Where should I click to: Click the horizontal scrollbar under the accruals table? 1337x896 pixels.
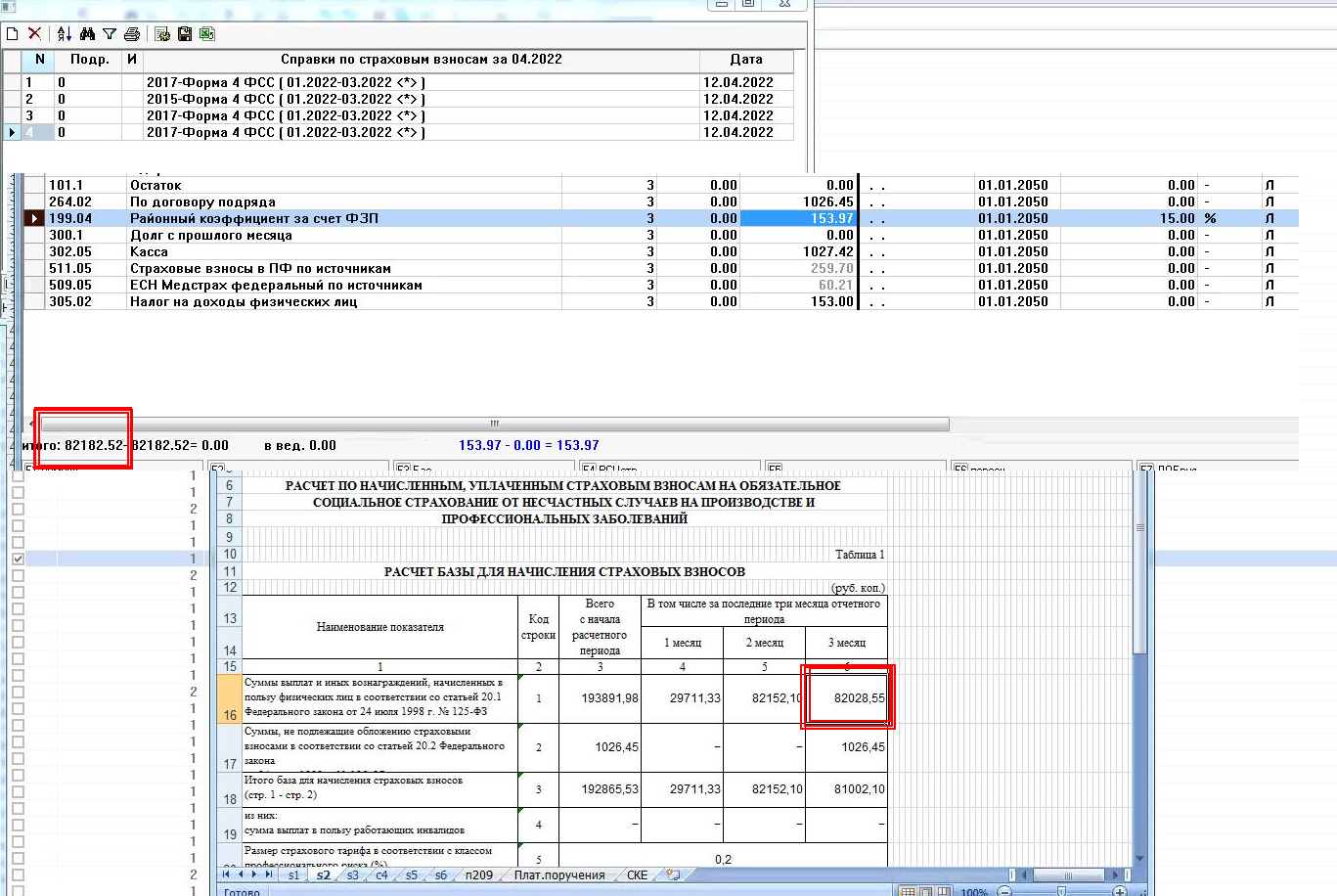coord(495,424)
